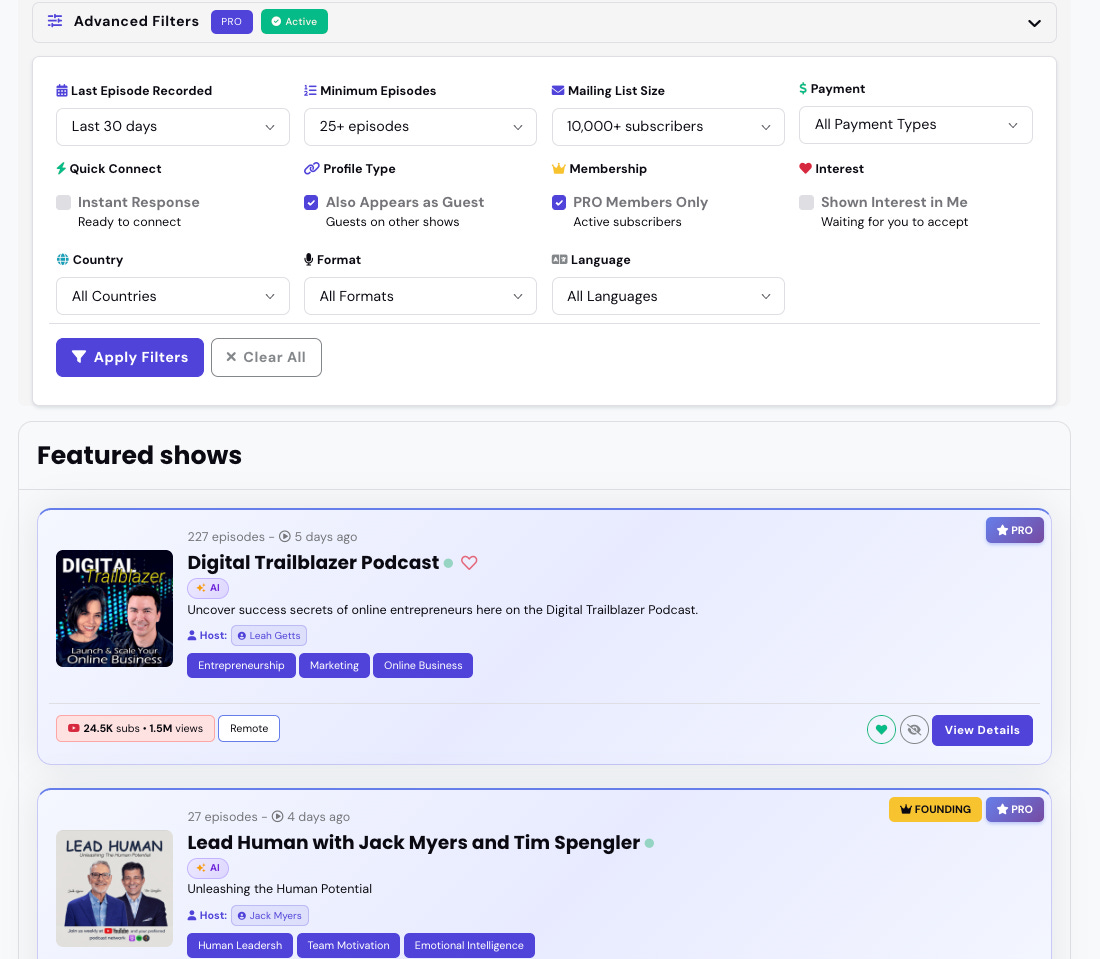Click the lightning bolt Quick Connect icon

point(61,168)
